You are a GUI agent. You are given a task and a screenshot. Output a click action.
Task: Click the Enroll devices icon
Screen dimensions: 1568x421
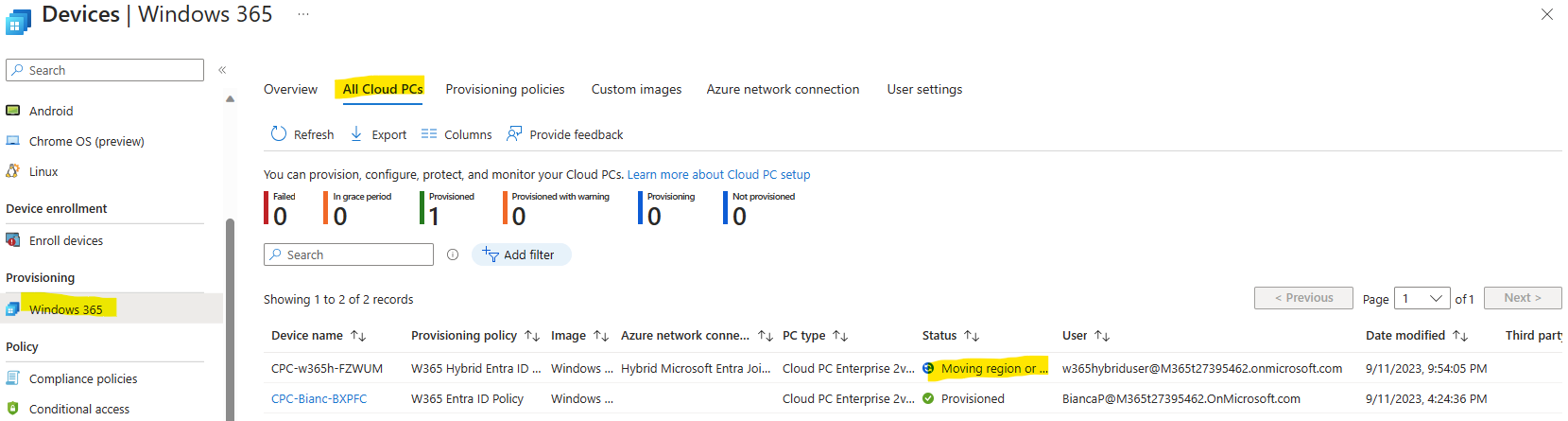[x=13, y=240]
